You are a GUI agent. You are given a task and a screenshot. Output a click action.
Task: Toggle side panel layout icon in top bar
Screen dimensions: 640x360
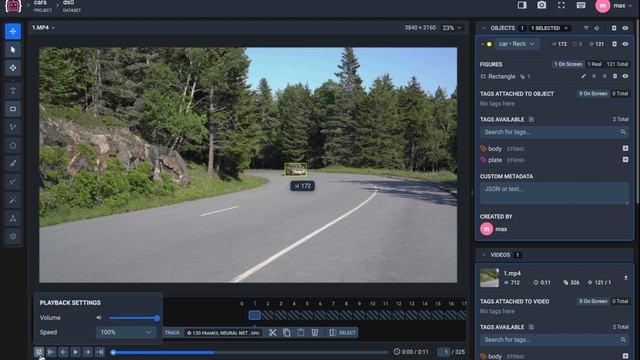coord(522,5)
